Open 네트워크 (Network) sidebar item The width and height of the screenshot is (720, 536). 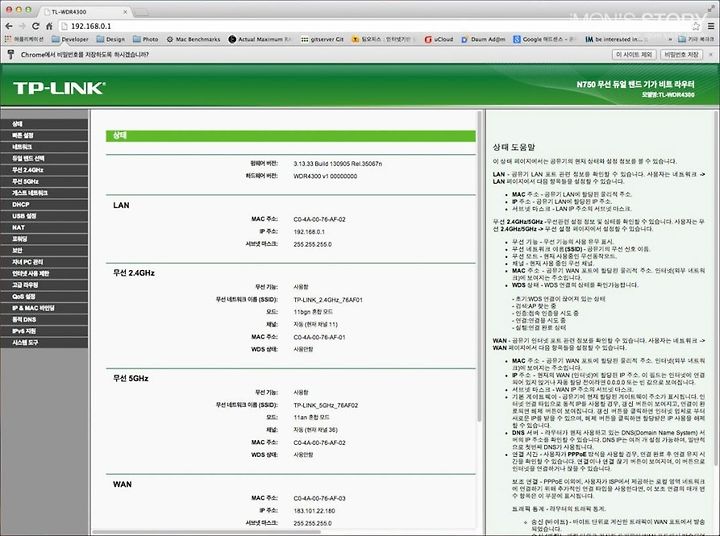click(44, 147)
